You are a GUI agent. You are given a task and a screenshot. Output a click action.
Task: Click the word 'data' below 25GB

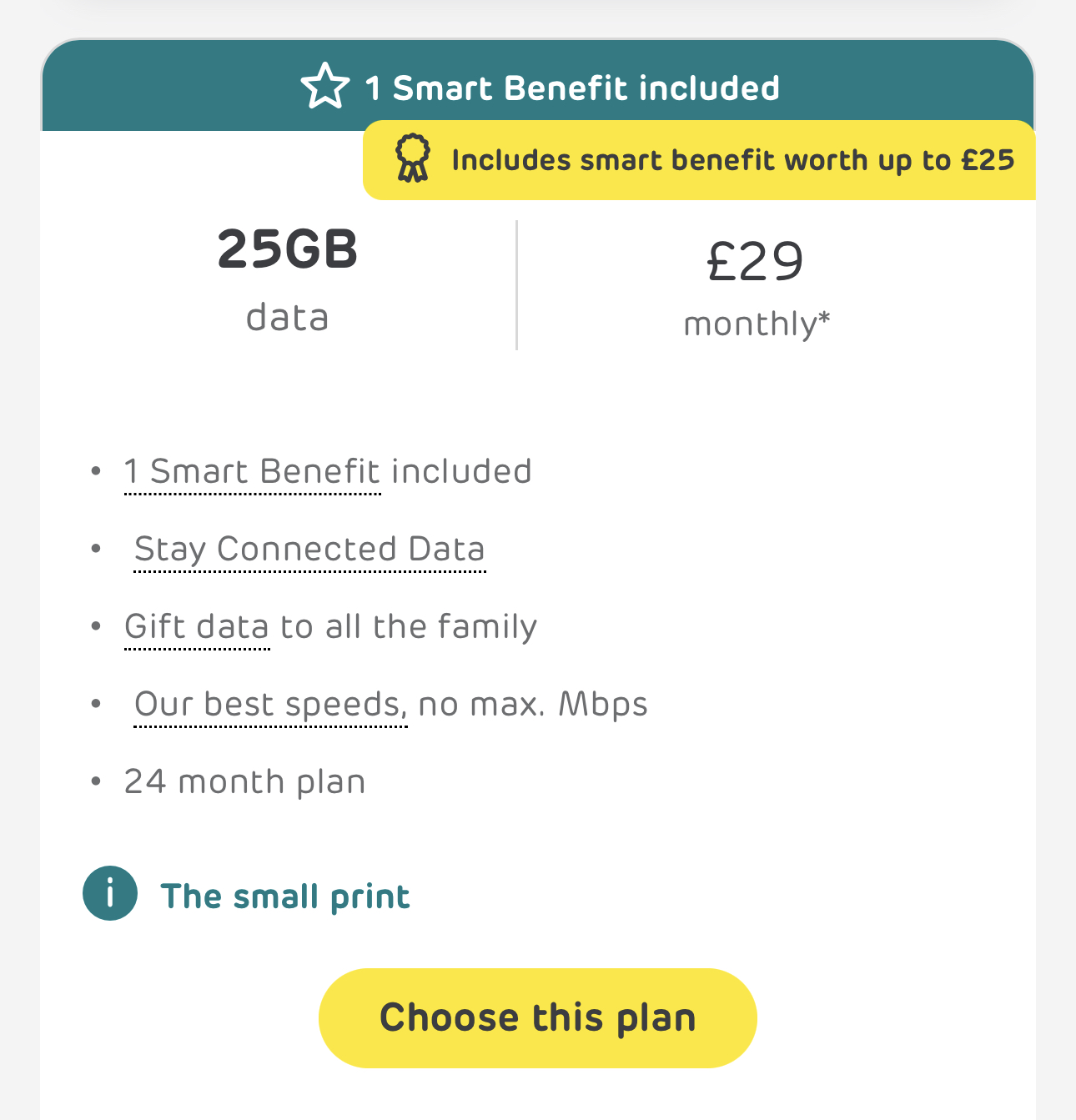click(x=288, y=318)
